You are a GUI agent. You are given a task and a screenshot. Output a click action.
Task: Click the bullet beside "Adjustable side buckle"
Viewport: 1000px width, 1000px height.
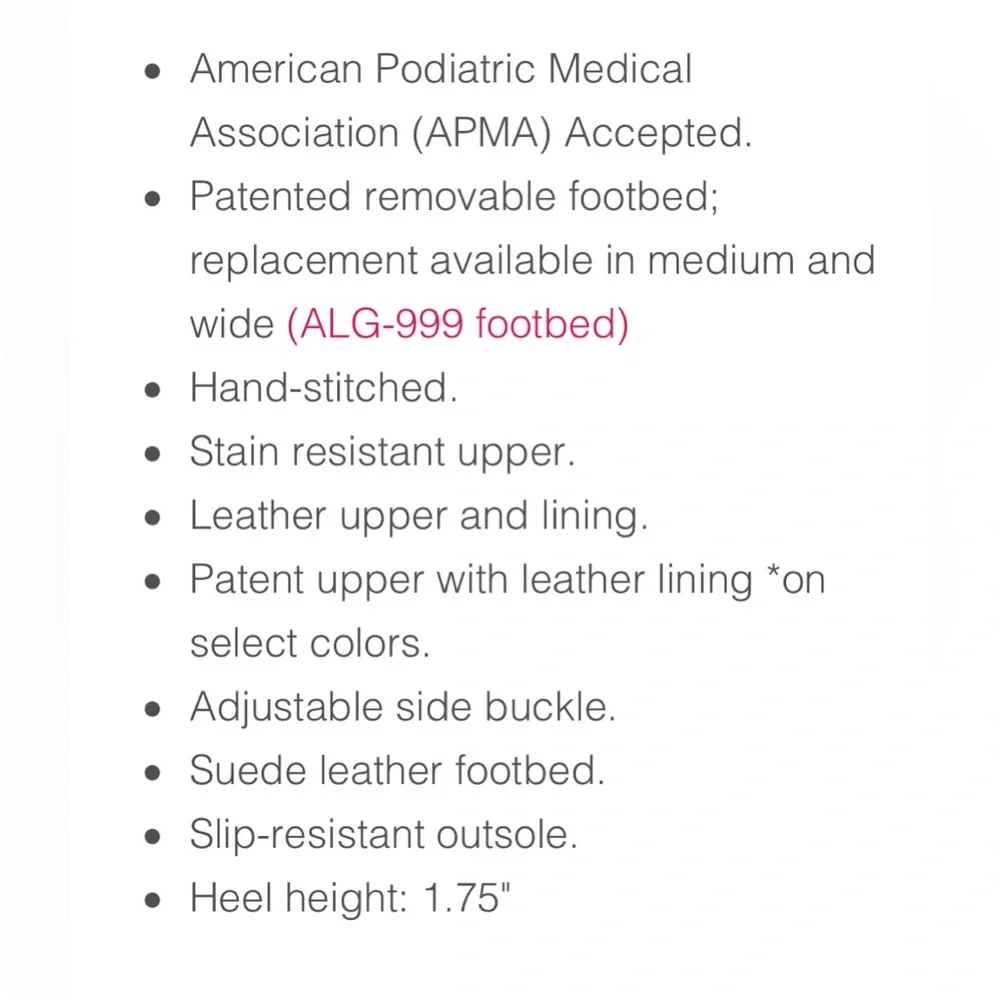coord(152,709)
